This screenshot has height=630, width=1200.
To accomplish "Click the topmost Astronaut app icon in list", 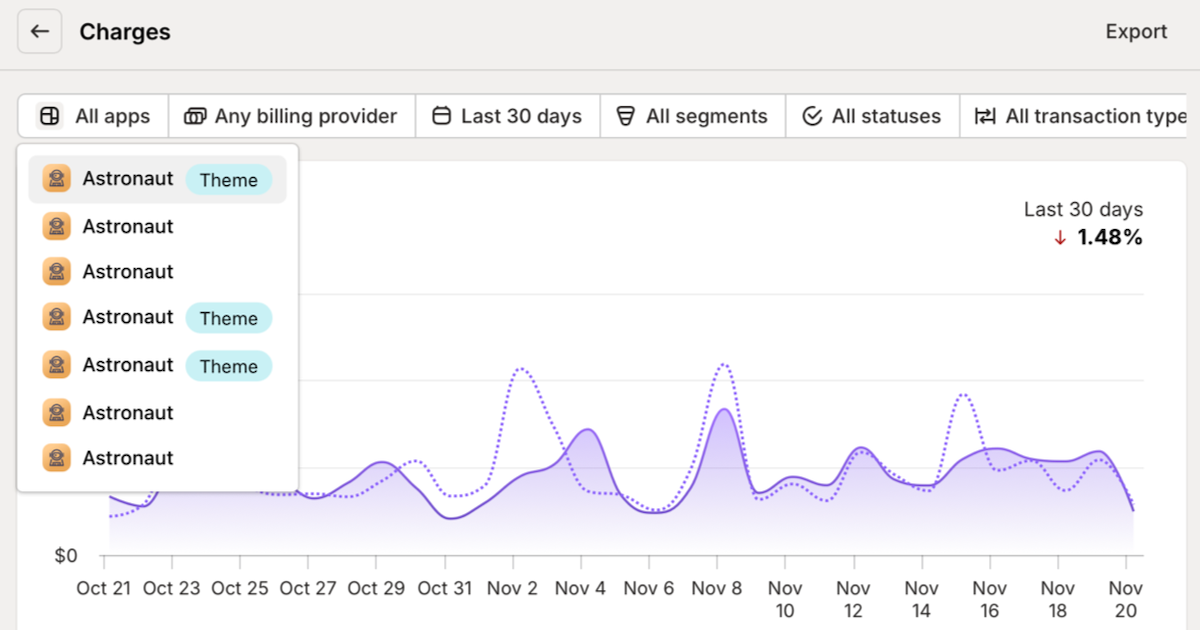I will (x=57, y=179).
